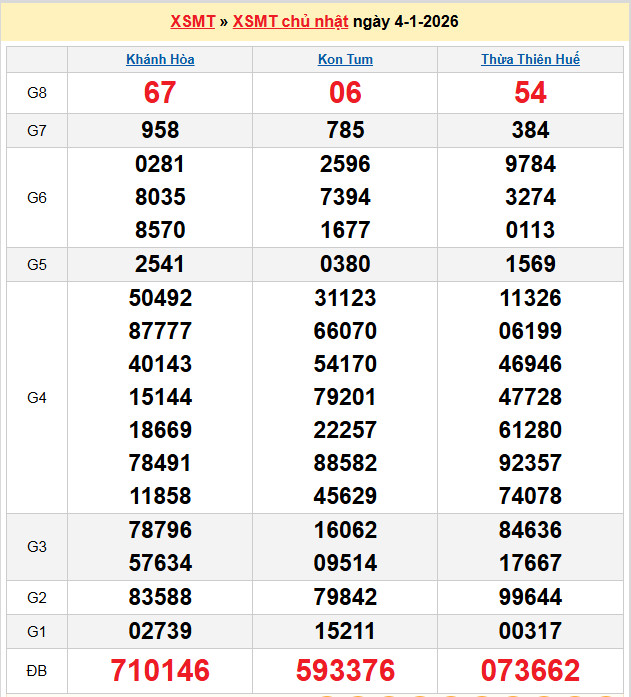Click the Thừa Thiên Huế special prize 073662
Viewport: 631px width, 697px height.
point(530,670)
